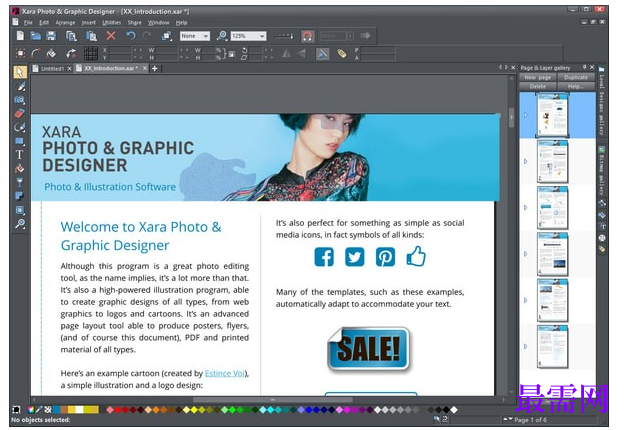Switch to the Untitled1 document tab
The image size is (627, 430).
coord(52,69)
